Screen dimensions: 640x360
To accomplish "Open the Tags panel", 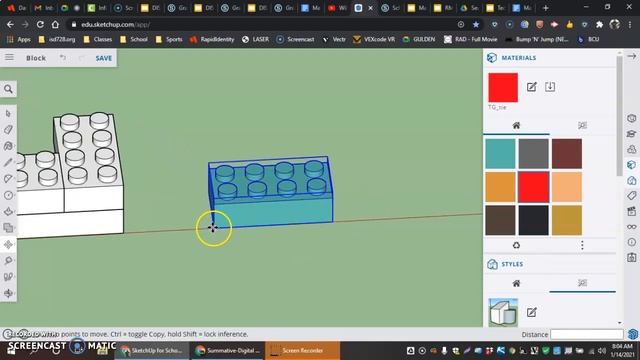I will click(x=631, y=196).
